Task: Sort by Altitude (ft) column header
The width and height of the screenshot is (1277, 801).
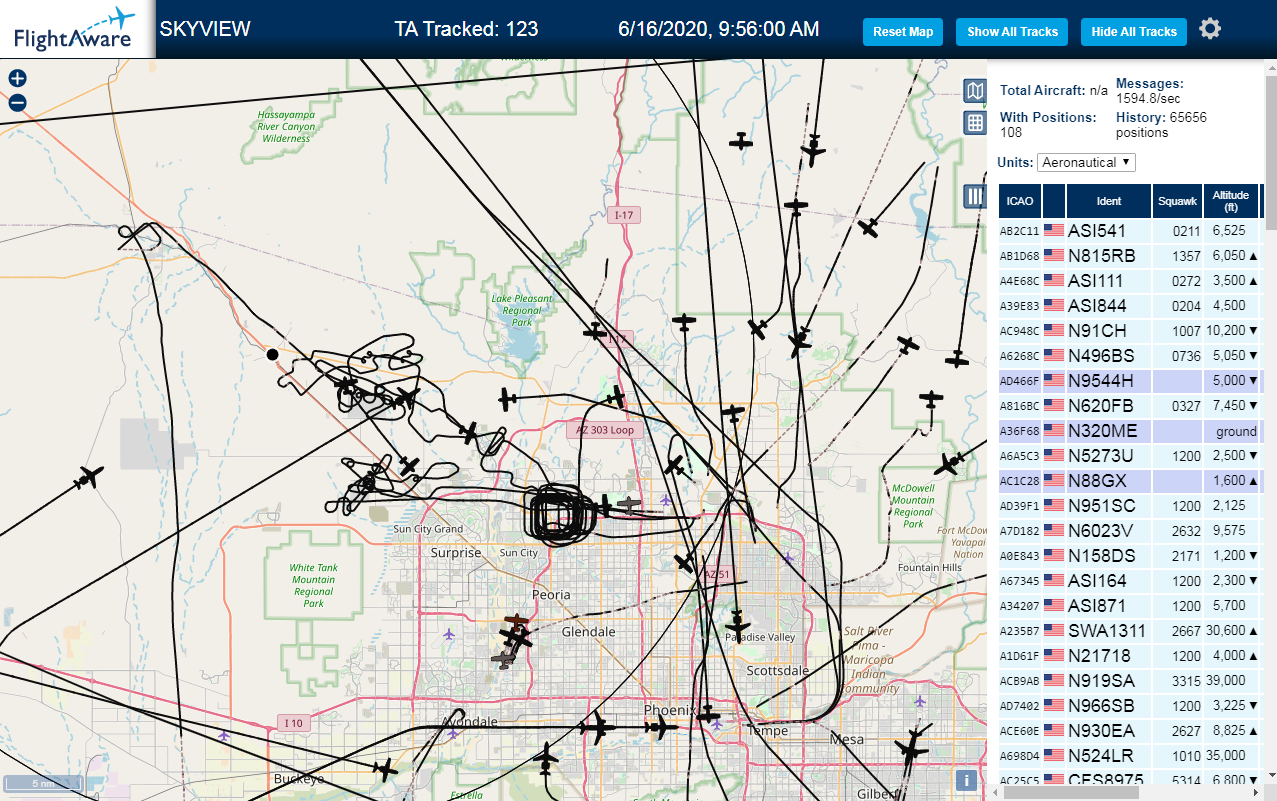Action: click(x=1231, y=201)
